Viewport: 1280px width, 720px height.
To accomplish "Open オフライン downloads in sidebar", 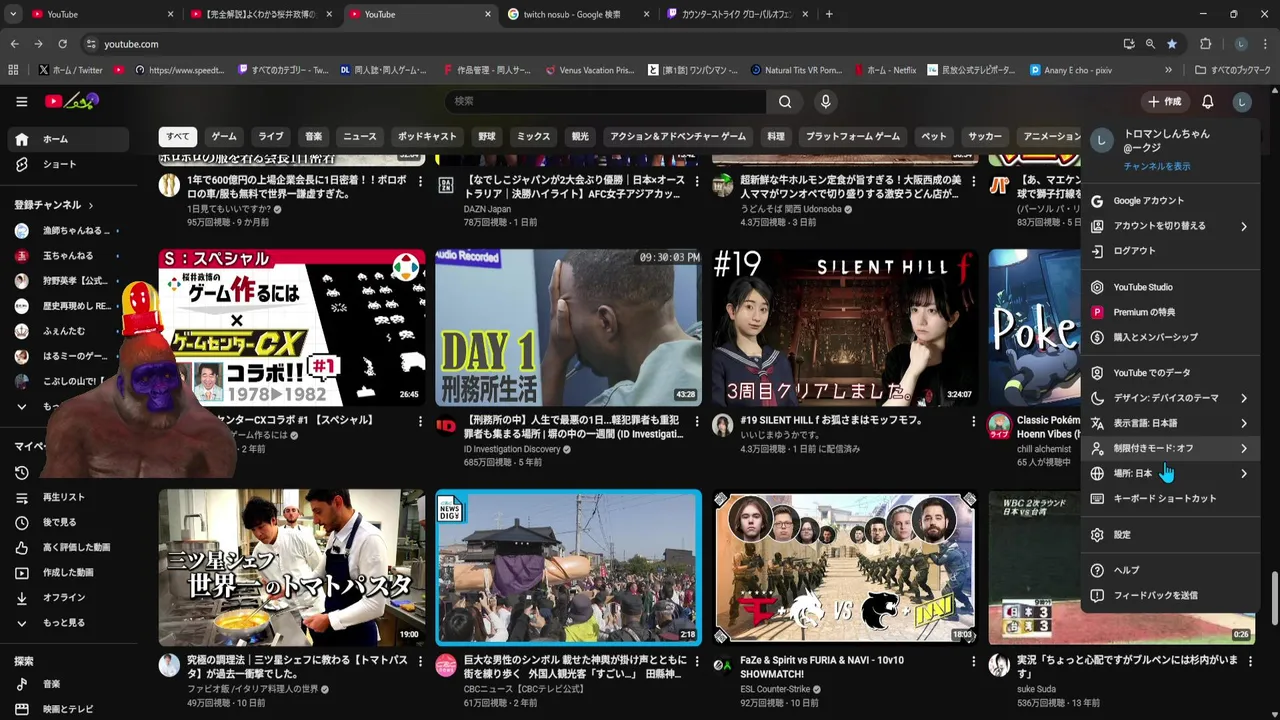I will point(66,597).
